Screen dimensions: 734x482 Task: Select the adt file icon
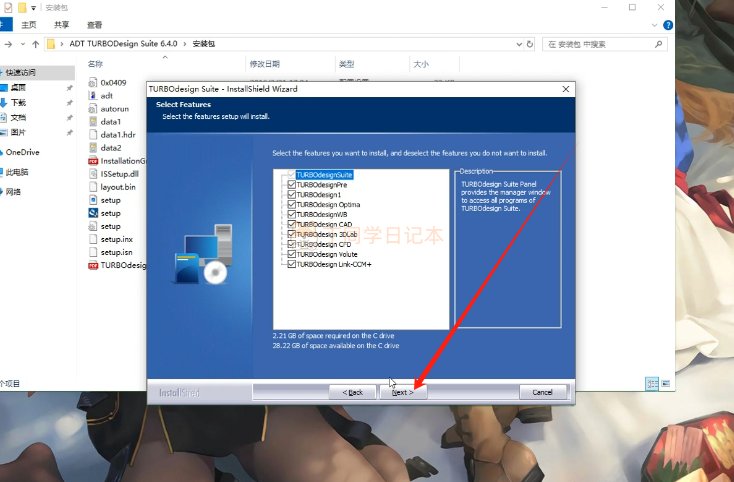93,95
